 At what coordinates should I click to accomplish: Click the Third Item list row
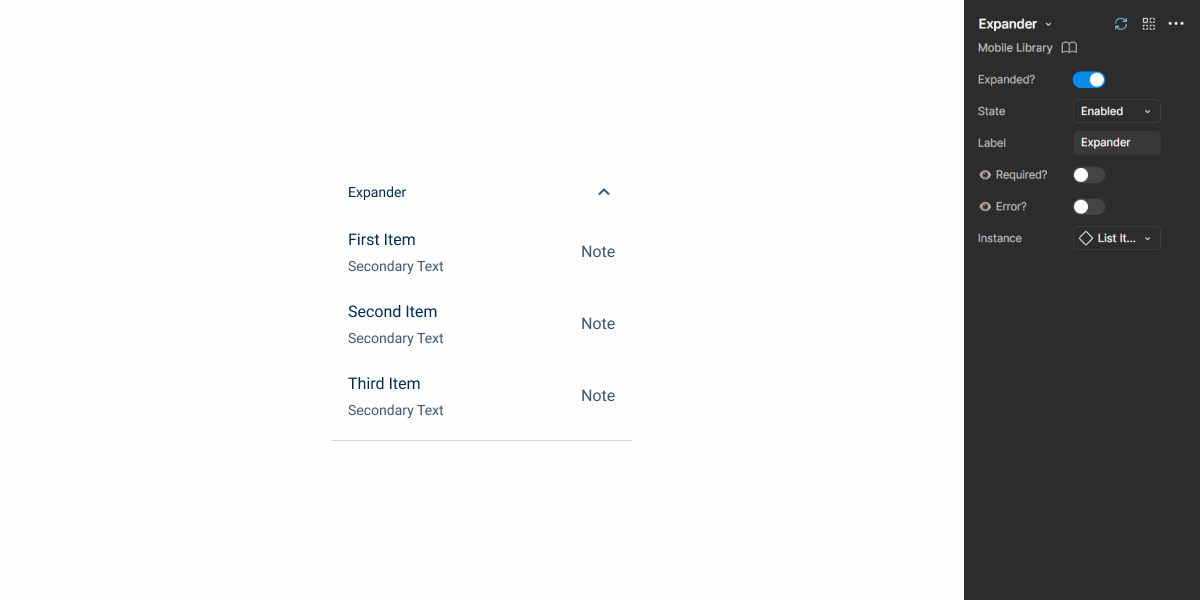384,383
